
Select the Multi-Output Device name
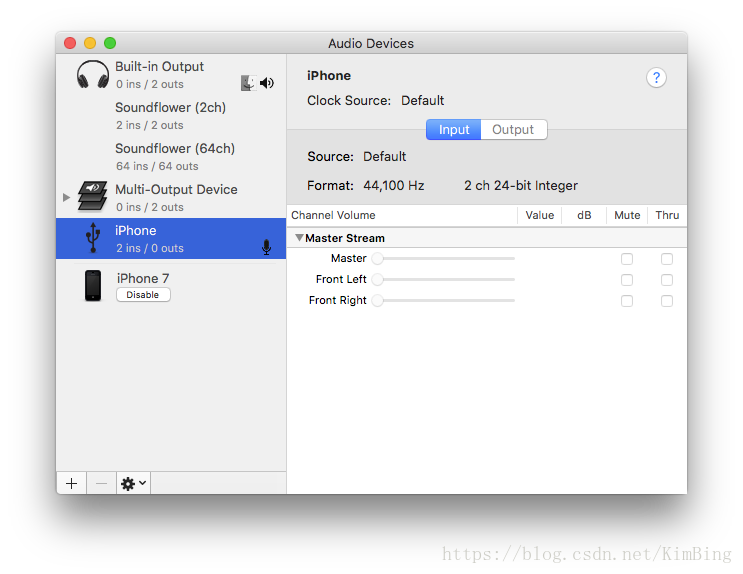pyautogui.click(x=176, y=189)
